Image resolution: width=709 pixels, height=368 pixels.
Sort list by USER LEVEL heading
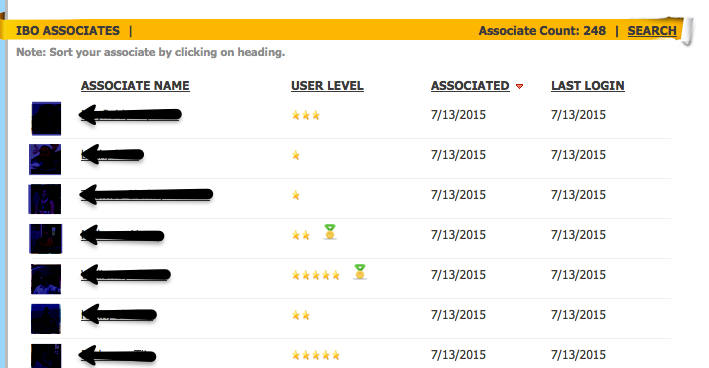coord(327,85)
